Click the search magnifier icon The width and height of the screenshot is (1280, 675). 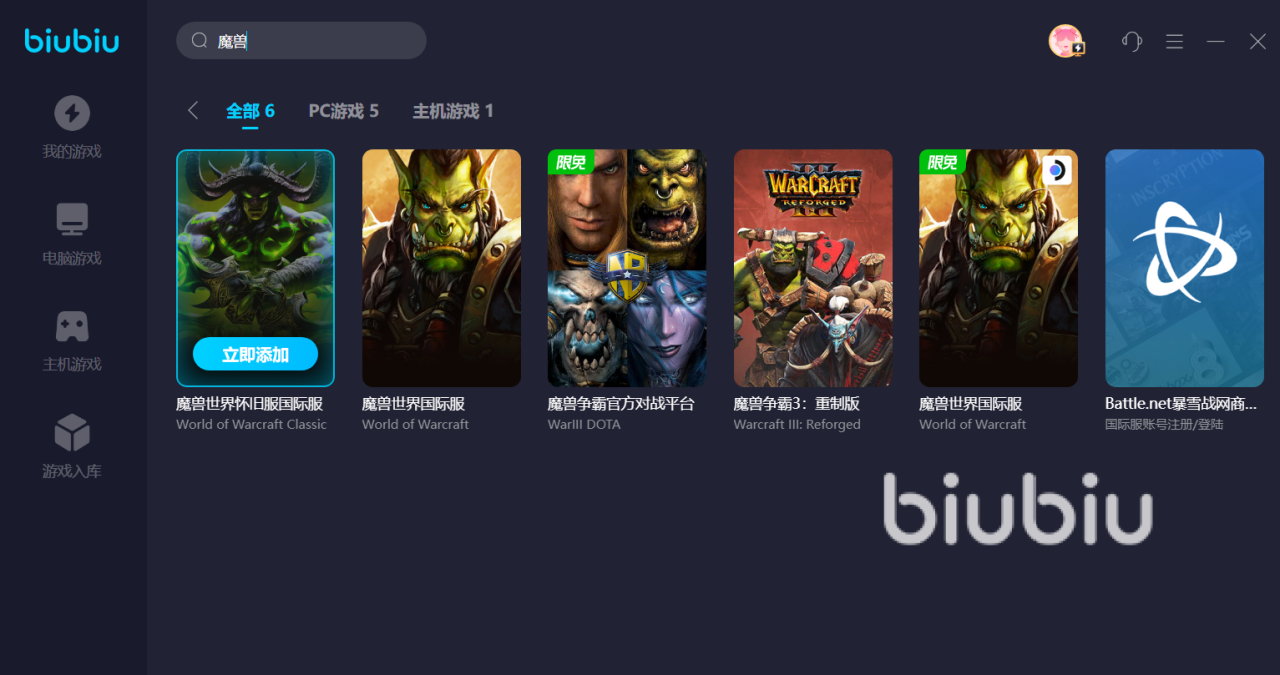[199, 40]
